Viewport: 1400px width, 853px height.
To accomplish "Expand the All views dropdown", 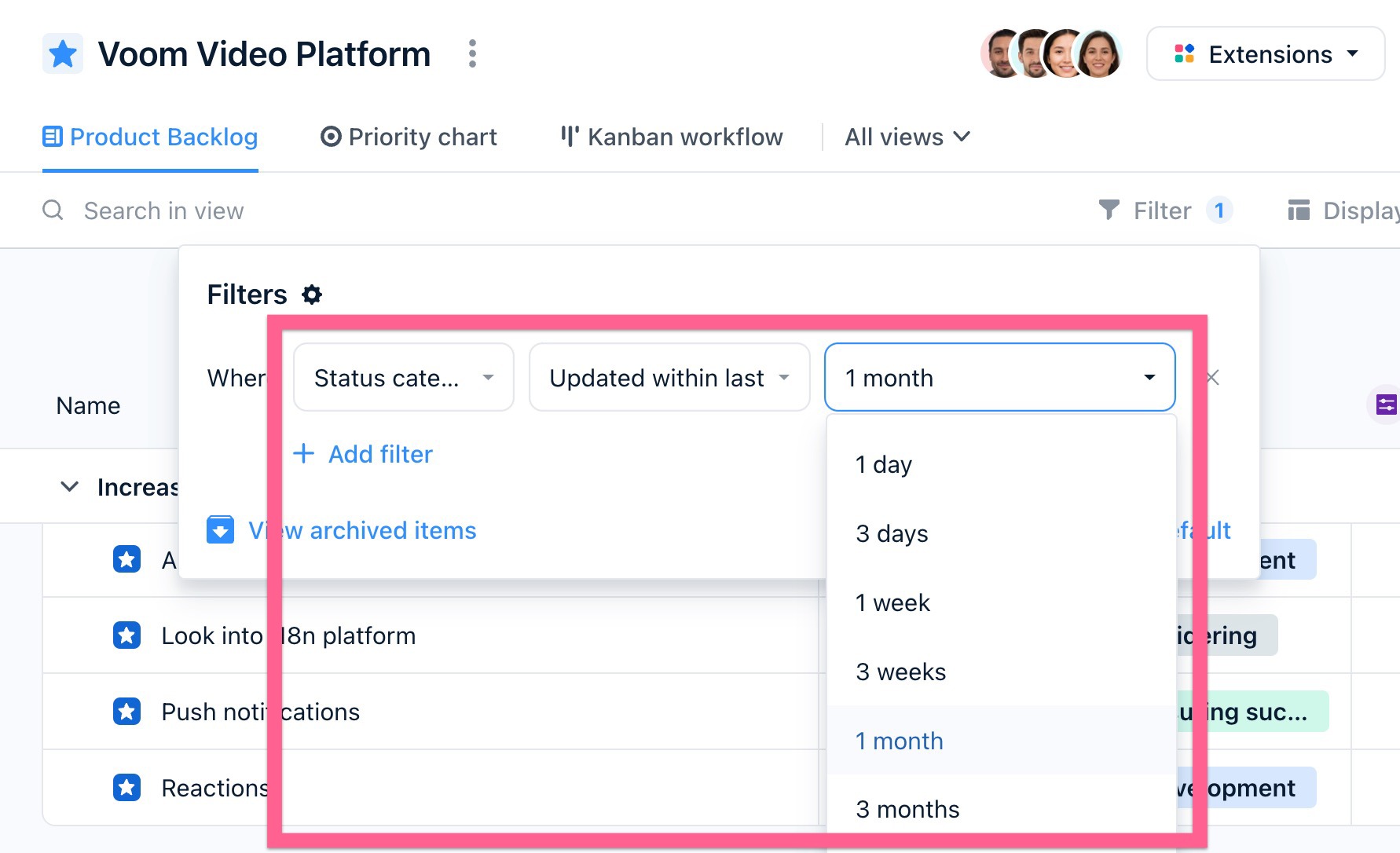I will [x=907, y=137].
